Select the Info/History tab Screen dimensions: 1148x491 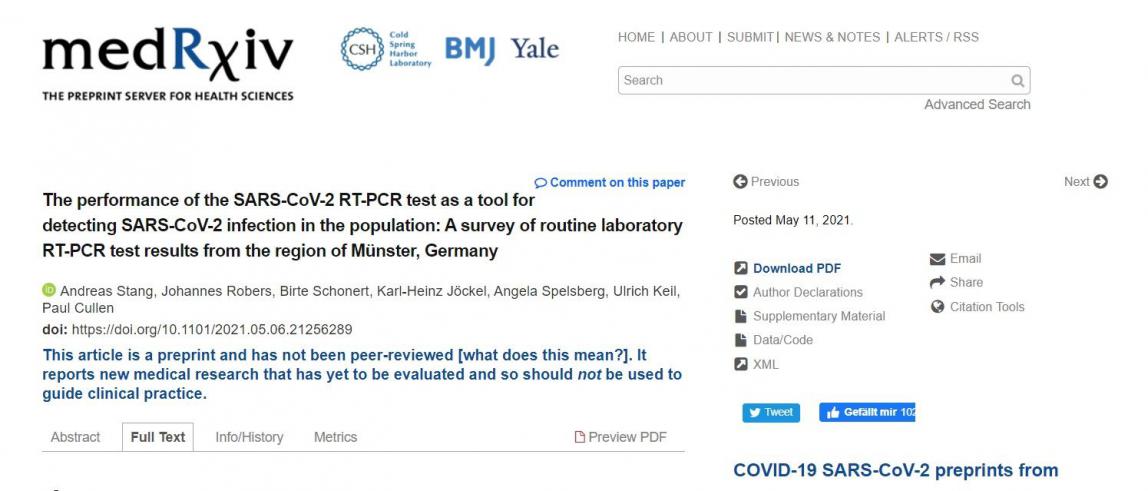click(249, 437)
